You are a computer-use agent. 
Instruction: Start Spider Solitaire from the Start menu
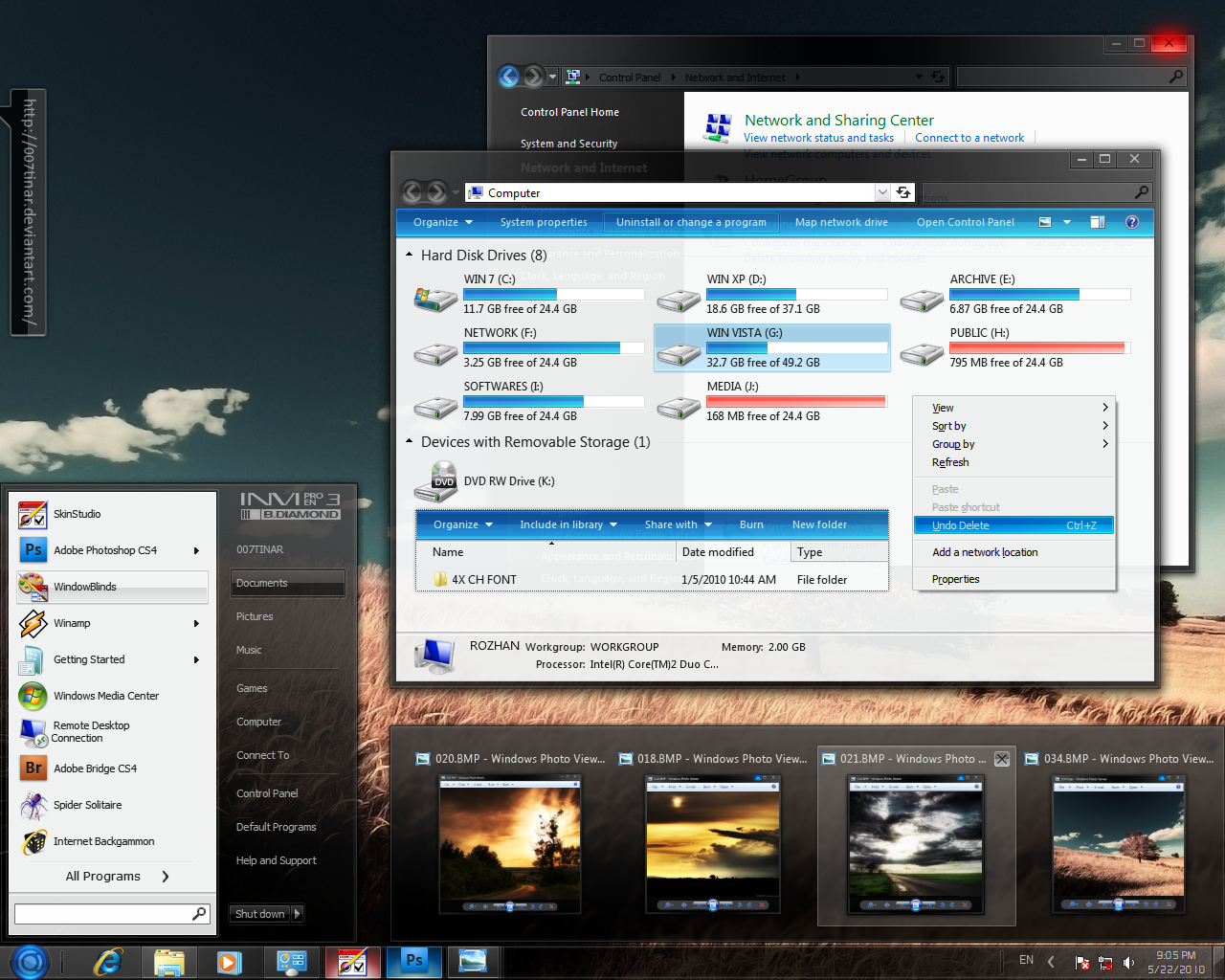[112, 805]
